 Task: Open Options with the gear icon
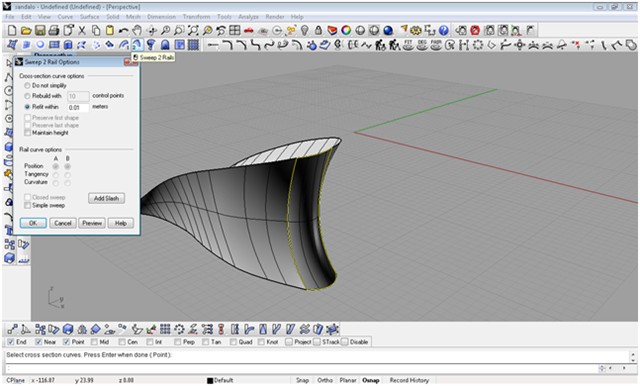point(416,30)
